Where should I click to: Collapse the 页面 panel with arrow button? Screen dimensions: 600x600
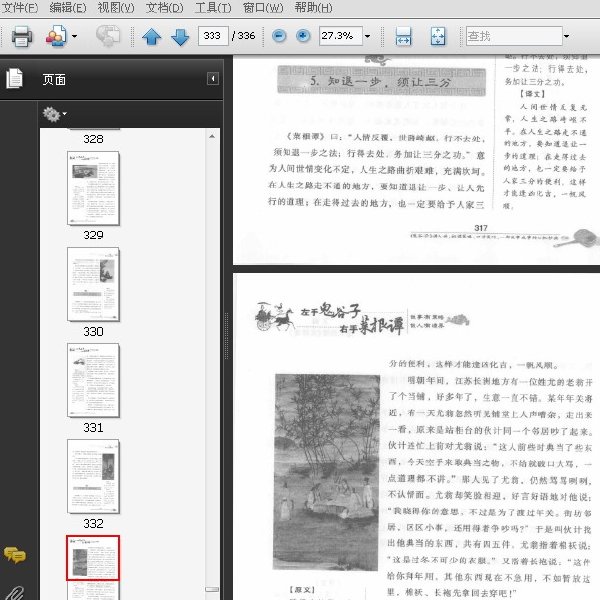click(213, 78)
